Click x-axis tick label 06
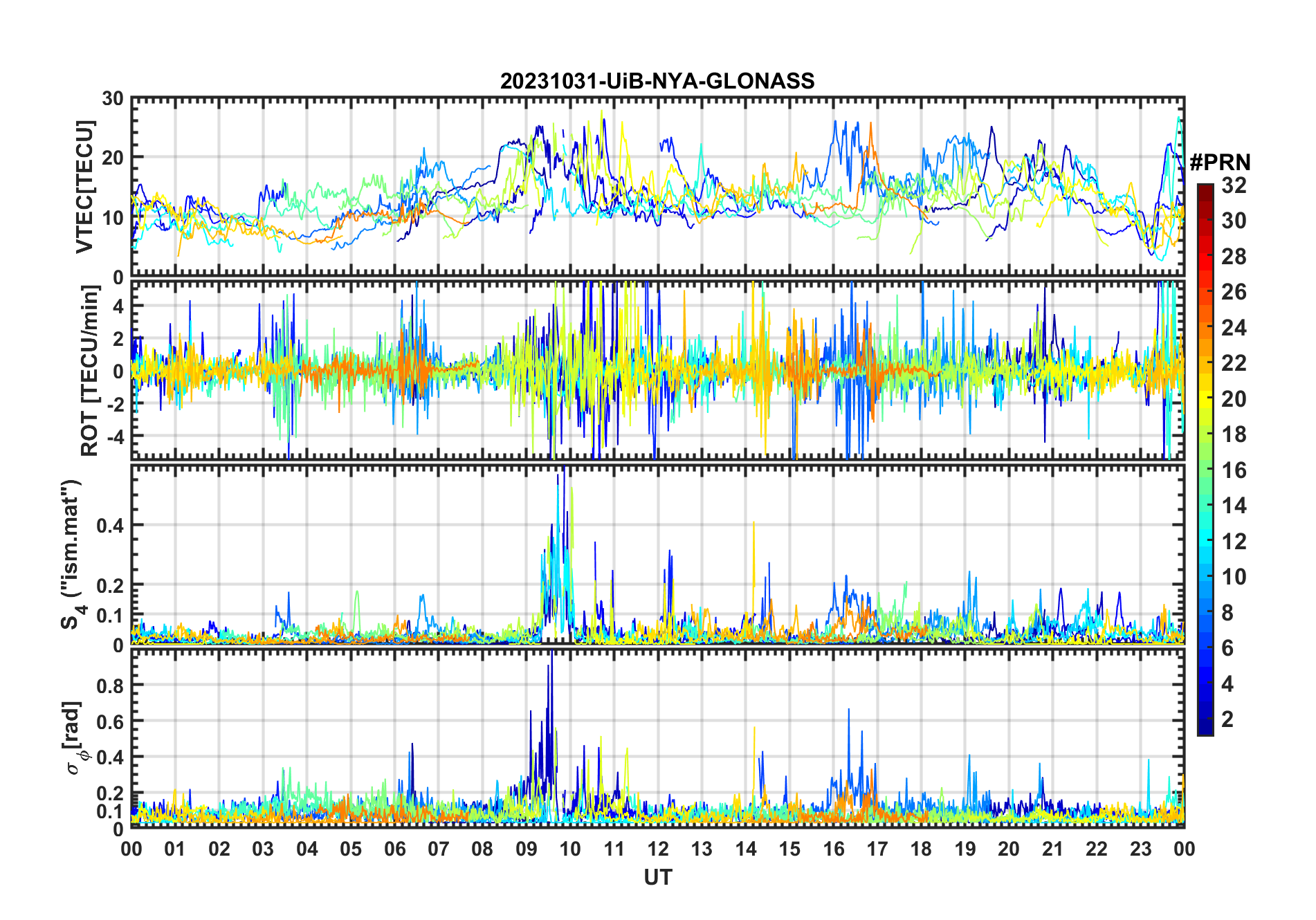Screen dimensions: 1316x920 [395, 849]
